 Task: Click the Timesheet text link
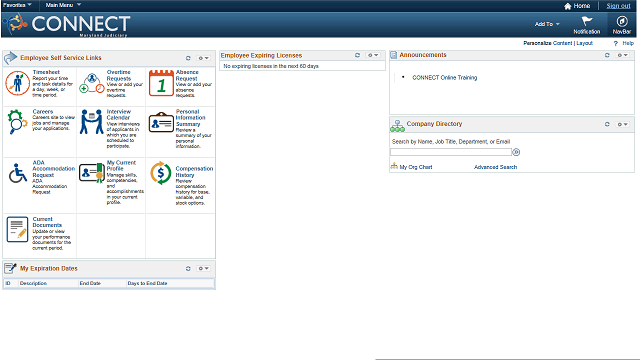(46, 72)
